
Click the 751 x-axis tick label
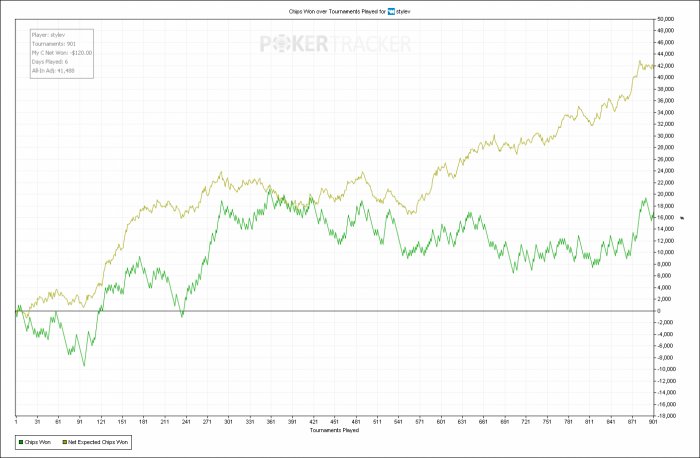[x=547, y=421]
